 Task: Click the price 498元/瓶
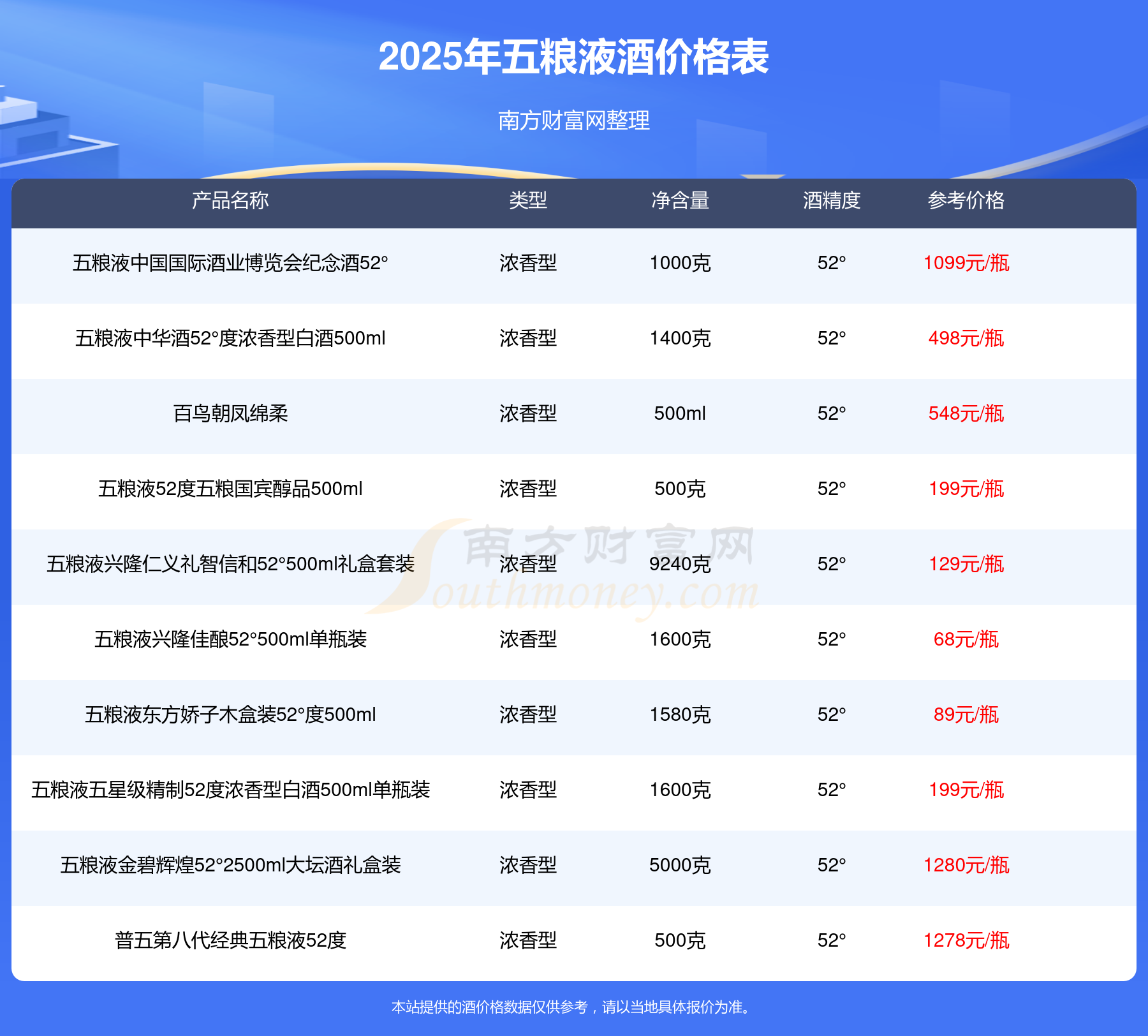(x=966, y=338)
